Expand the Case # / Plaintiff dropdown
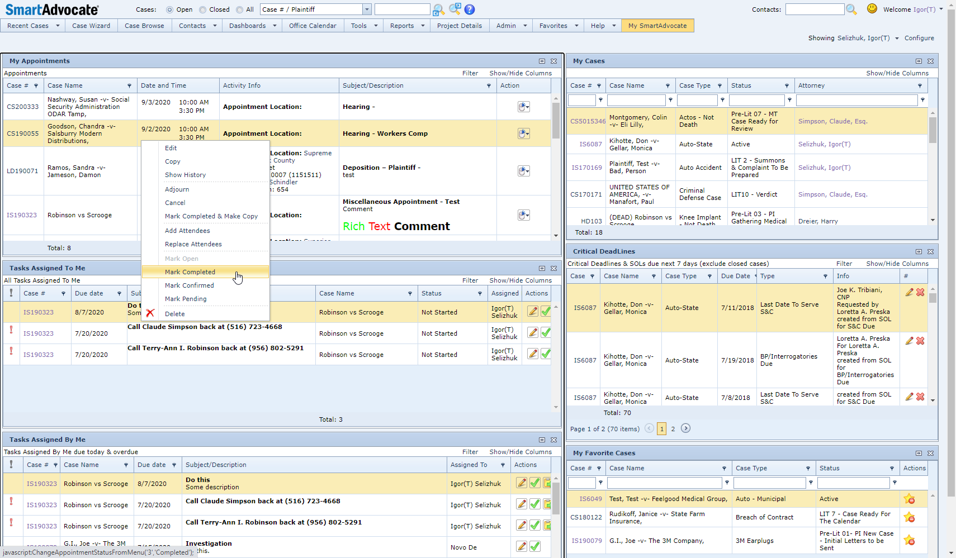Screen dimensions: 956x558 tap(366, 10)
